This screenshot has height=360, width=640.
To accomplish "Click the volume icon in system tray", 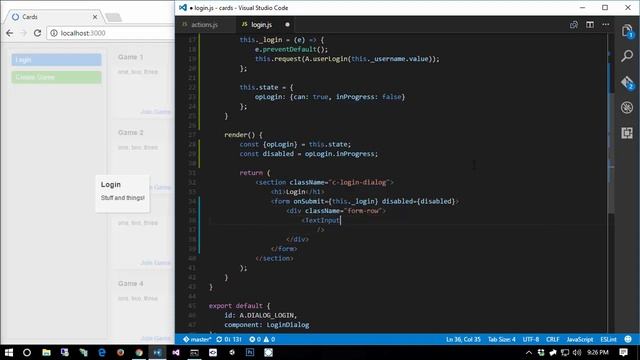I will pos(576,352).
